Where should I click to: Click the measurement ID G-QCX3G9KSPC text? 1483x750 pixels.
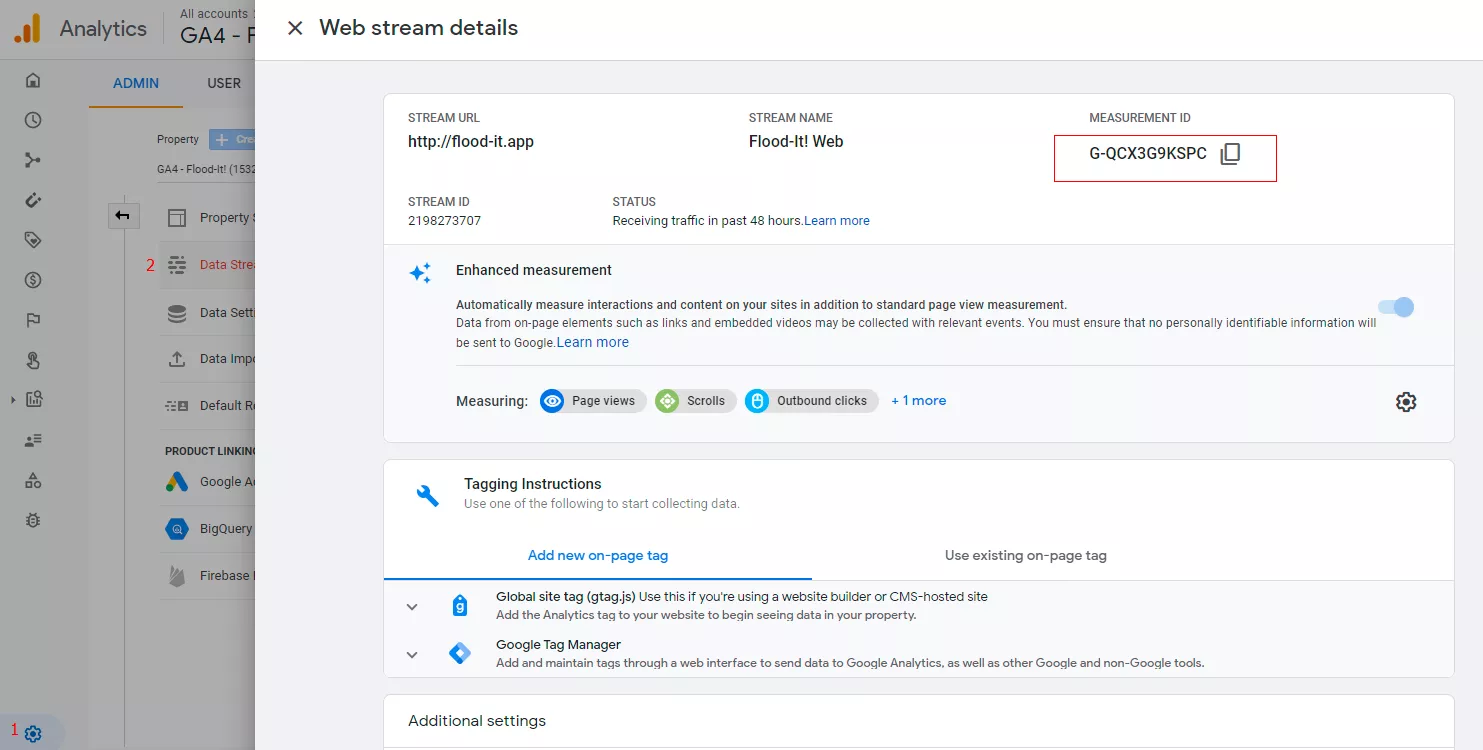coord(1148,154)
